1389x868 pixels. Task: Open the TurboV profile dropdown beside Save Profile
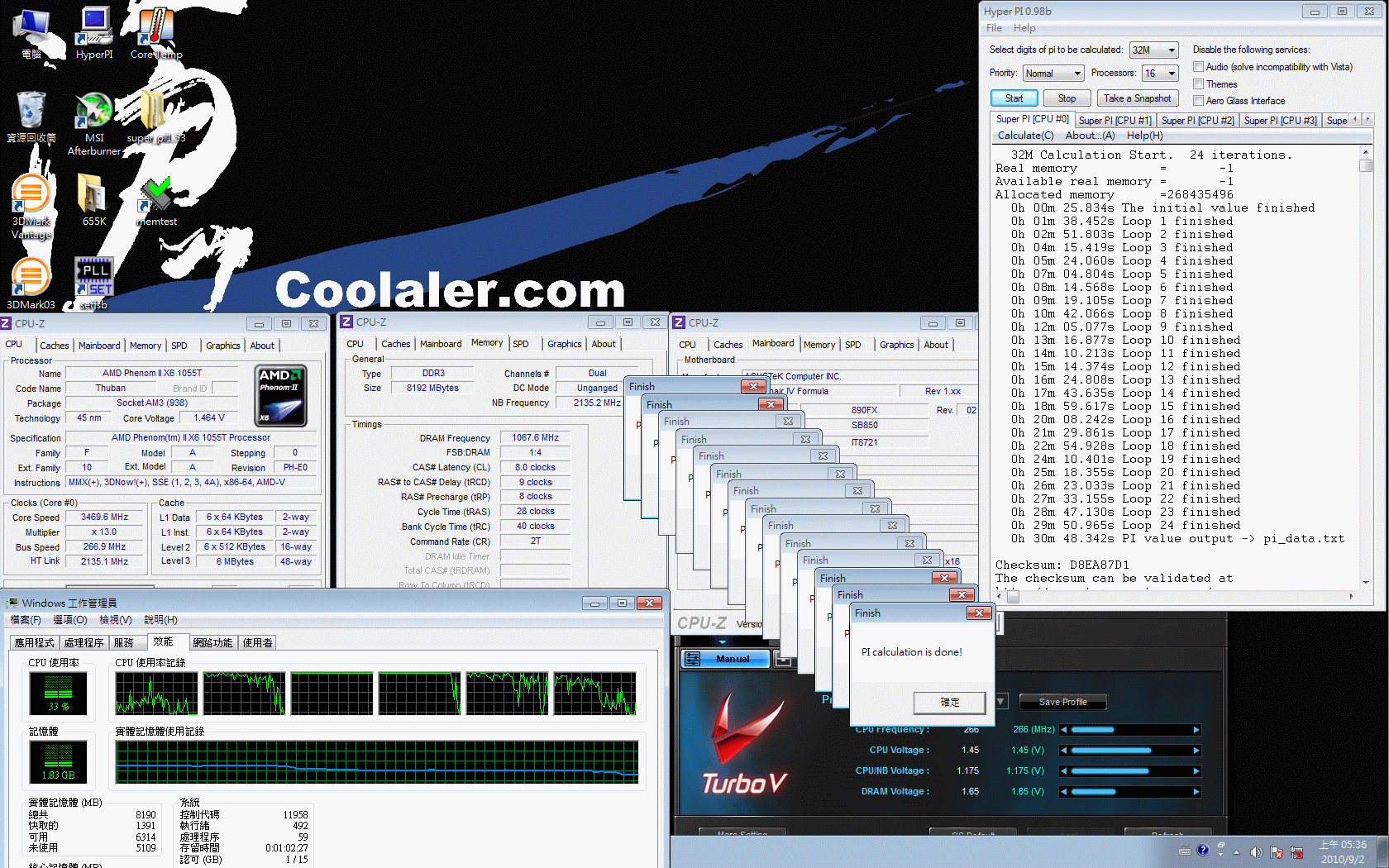(x=1001, y=702)
